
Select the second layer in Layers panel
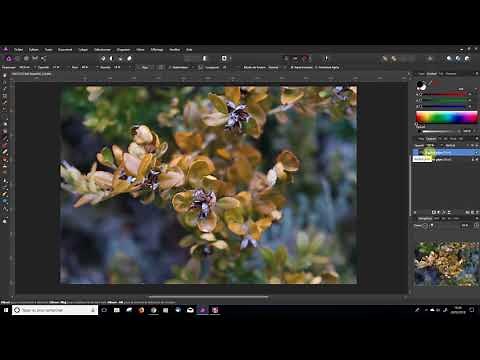(x=446, y=160)
